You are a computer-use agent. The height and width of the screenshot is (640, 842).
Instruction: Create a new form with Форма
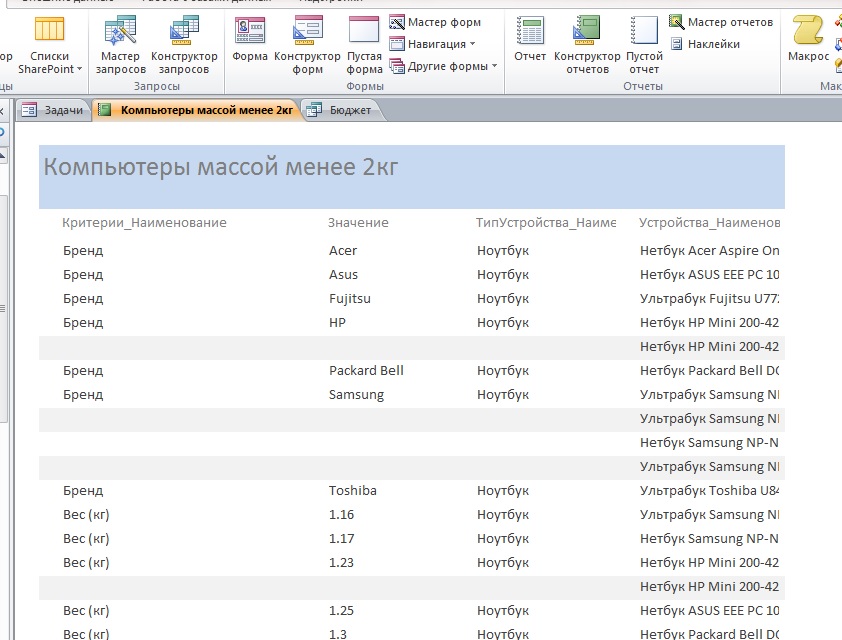(250, 39)
